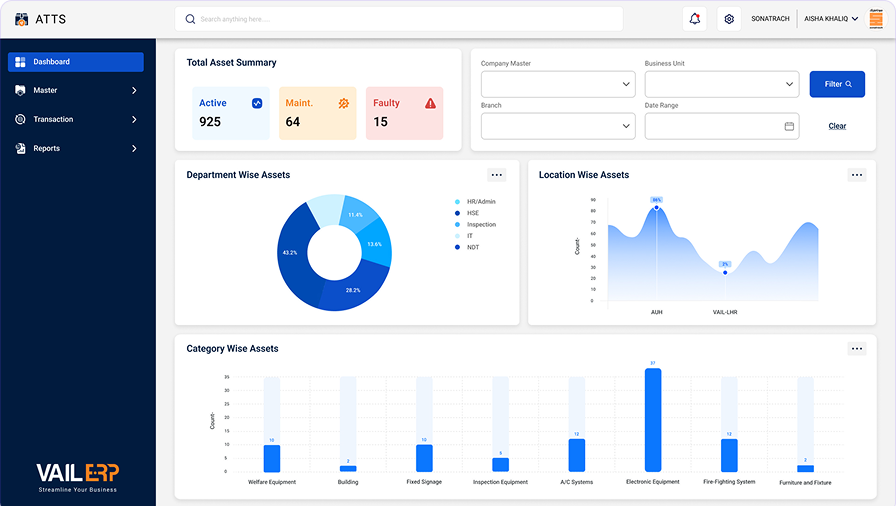Image resolution: width=896 pixels, height=506 pixels.
Task: Open the Reports sidebar menu
Action: point(76,149)
